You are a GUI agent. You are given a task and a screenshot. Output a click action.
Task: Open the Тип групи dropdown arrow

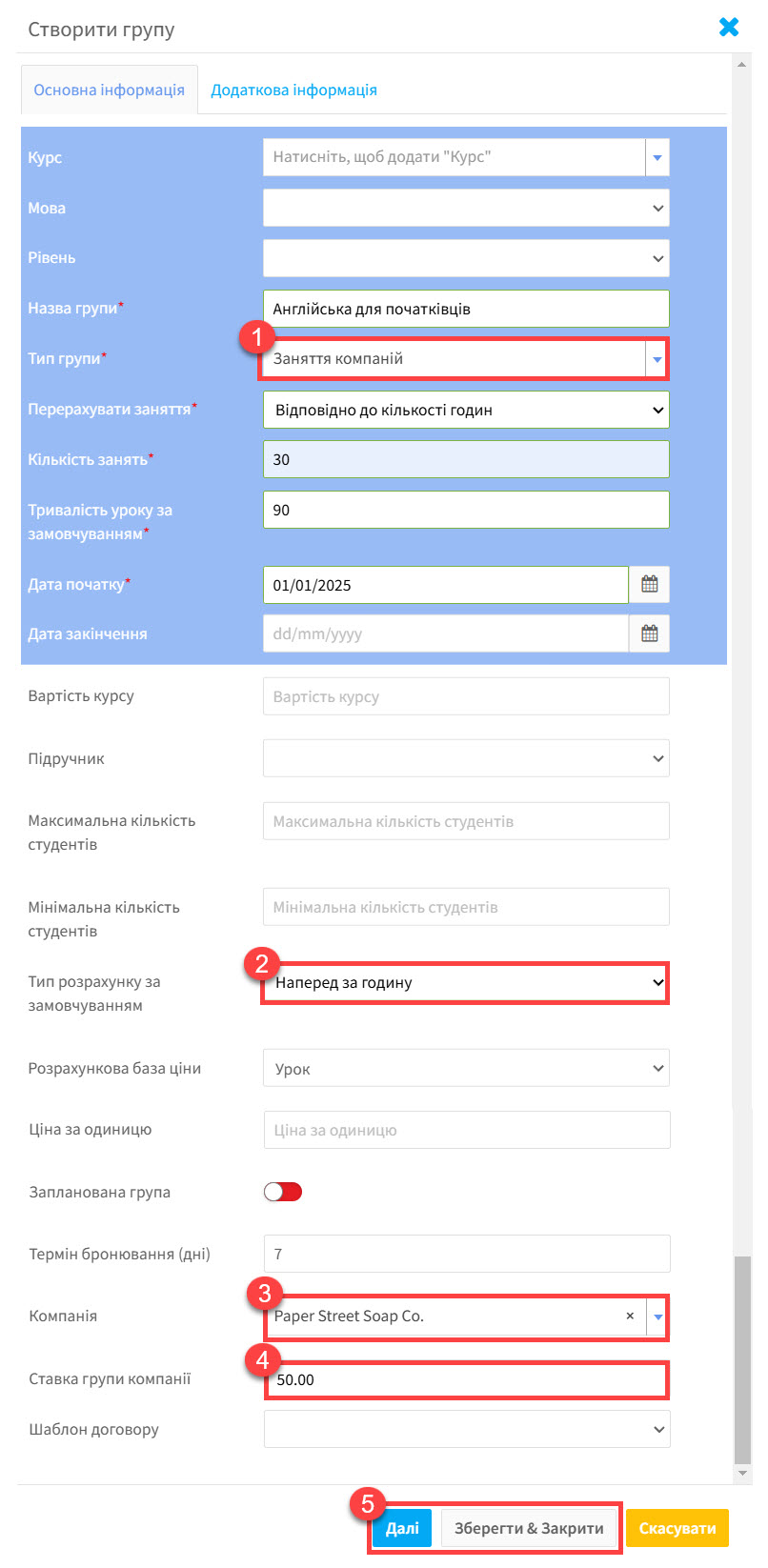657,359
